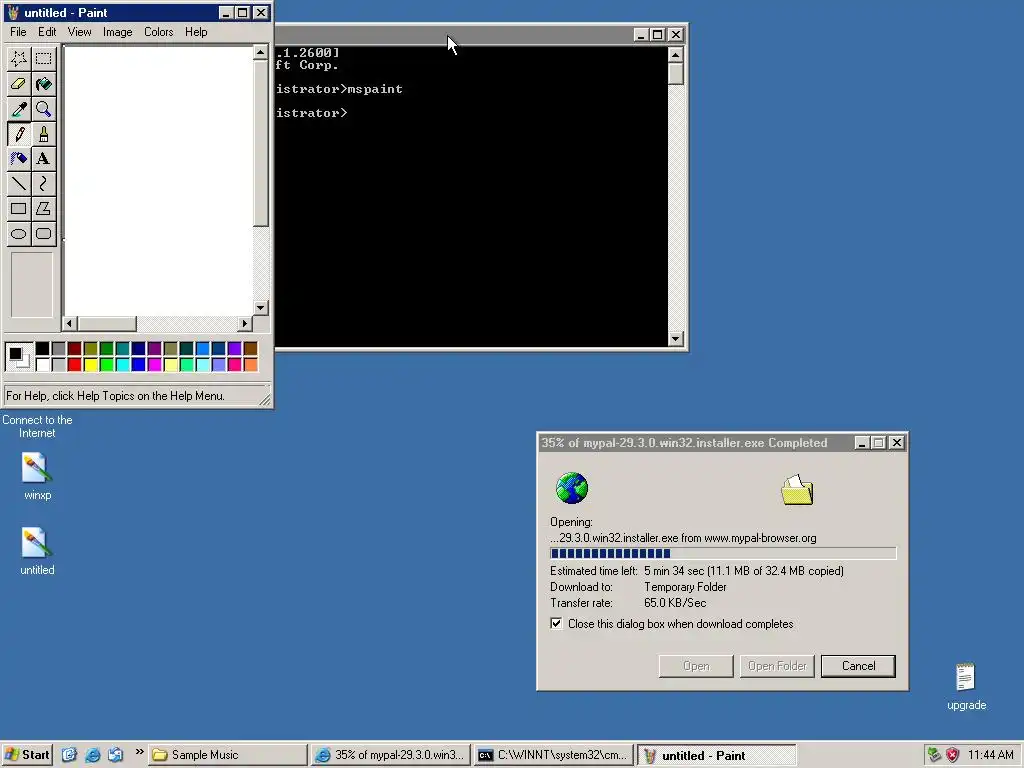The height and width of the screenshot is (768, 1024).
Task: Click Paint canvas scroll down arrow
Action: (261, 308)
